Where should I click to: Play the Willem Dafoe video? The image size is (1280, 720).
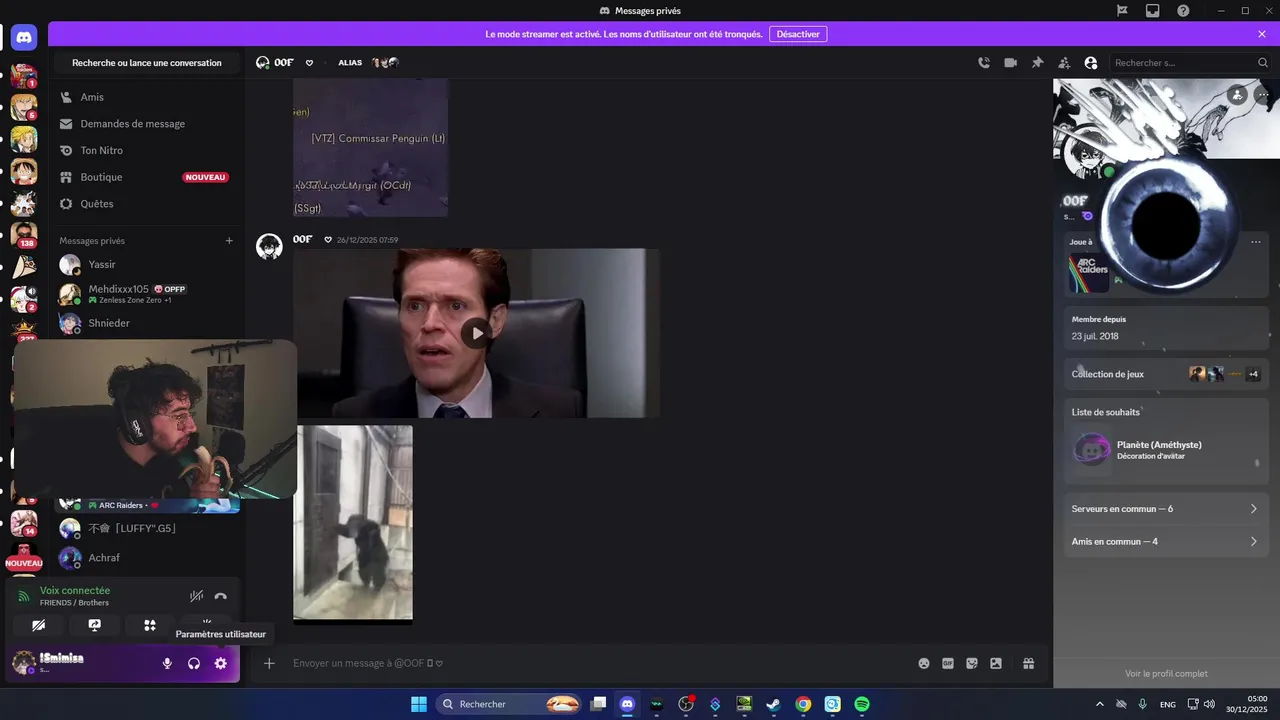tap(477, 333)
